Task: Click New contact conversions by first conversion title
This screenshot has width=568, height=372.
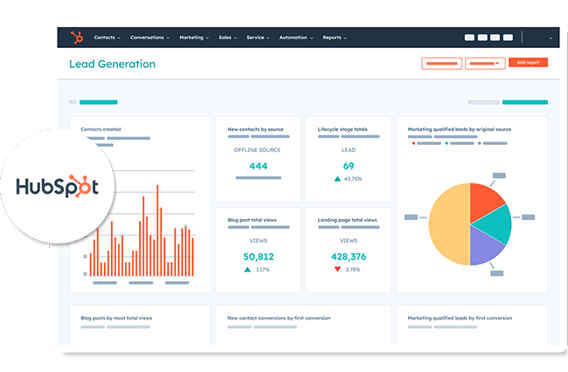Action: (x=279, y=318)
